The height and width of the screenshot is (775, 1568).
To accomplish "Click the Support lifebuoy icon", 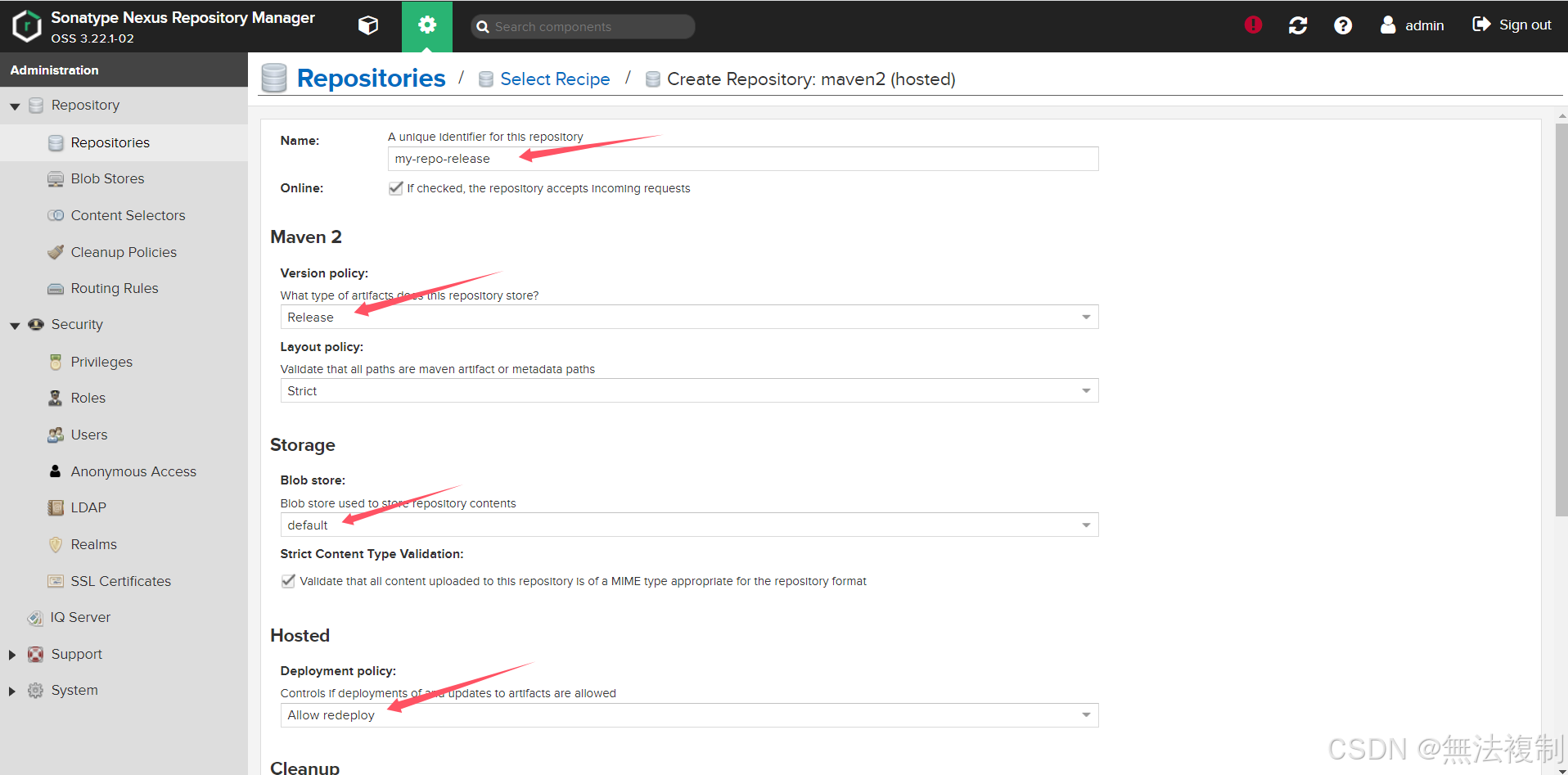I will 36,654.
